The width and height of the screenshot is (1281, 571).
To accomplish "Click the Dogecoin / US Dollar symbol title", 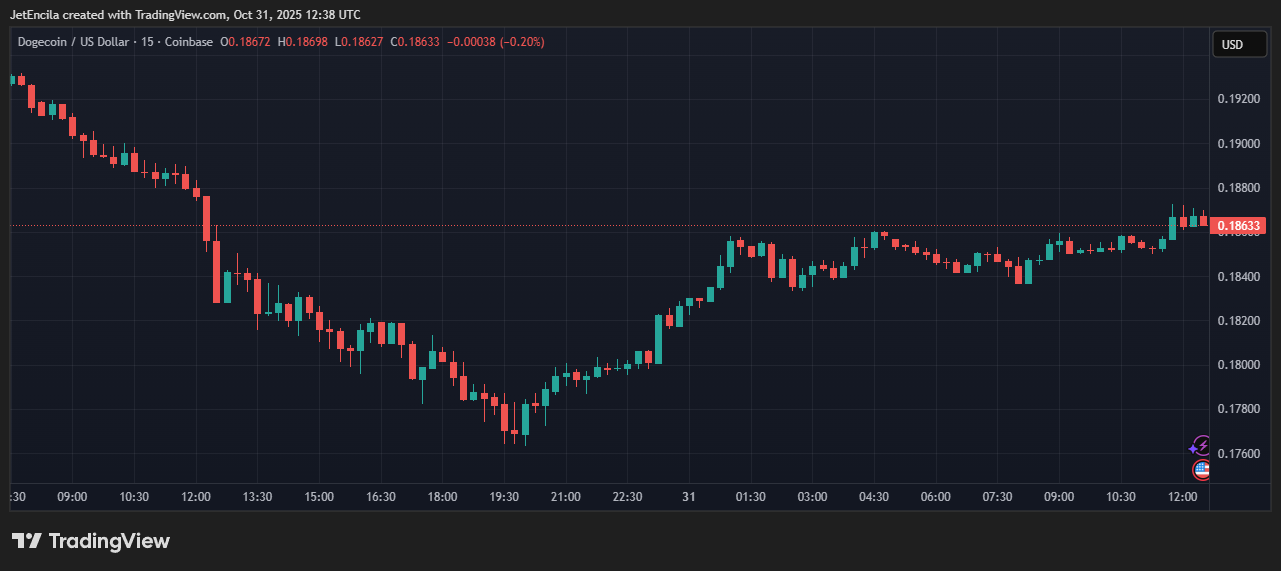I will coord(80,42).
